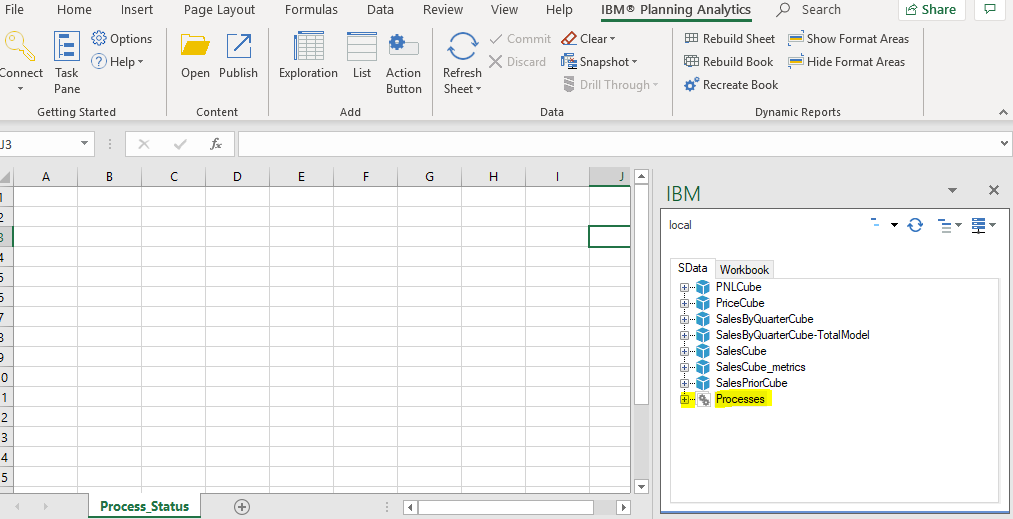
Task: Close the IBM task pane
Action: (994, 190)
